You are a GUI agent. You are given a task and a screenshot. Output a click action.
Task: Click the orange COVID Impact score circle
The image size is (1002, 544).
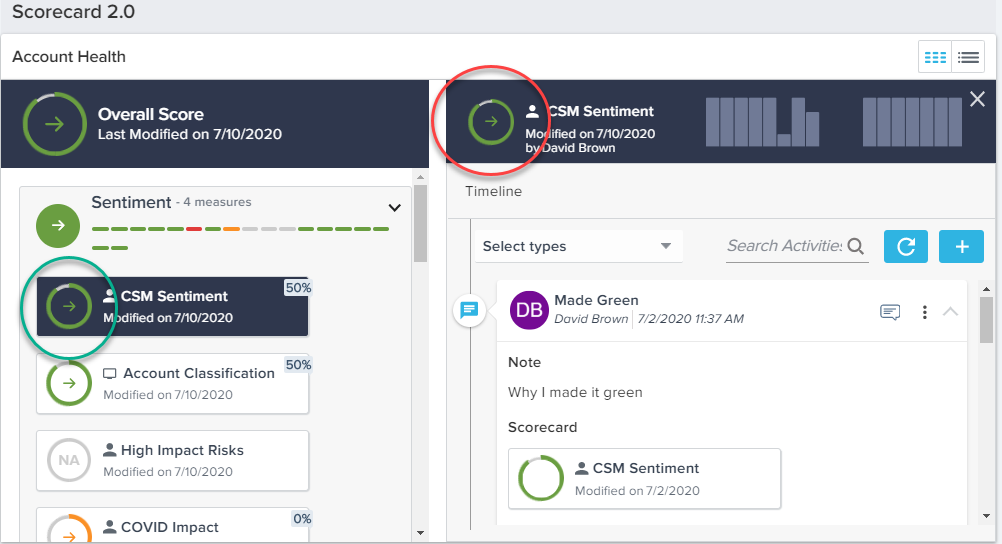[x=69, y=529]
